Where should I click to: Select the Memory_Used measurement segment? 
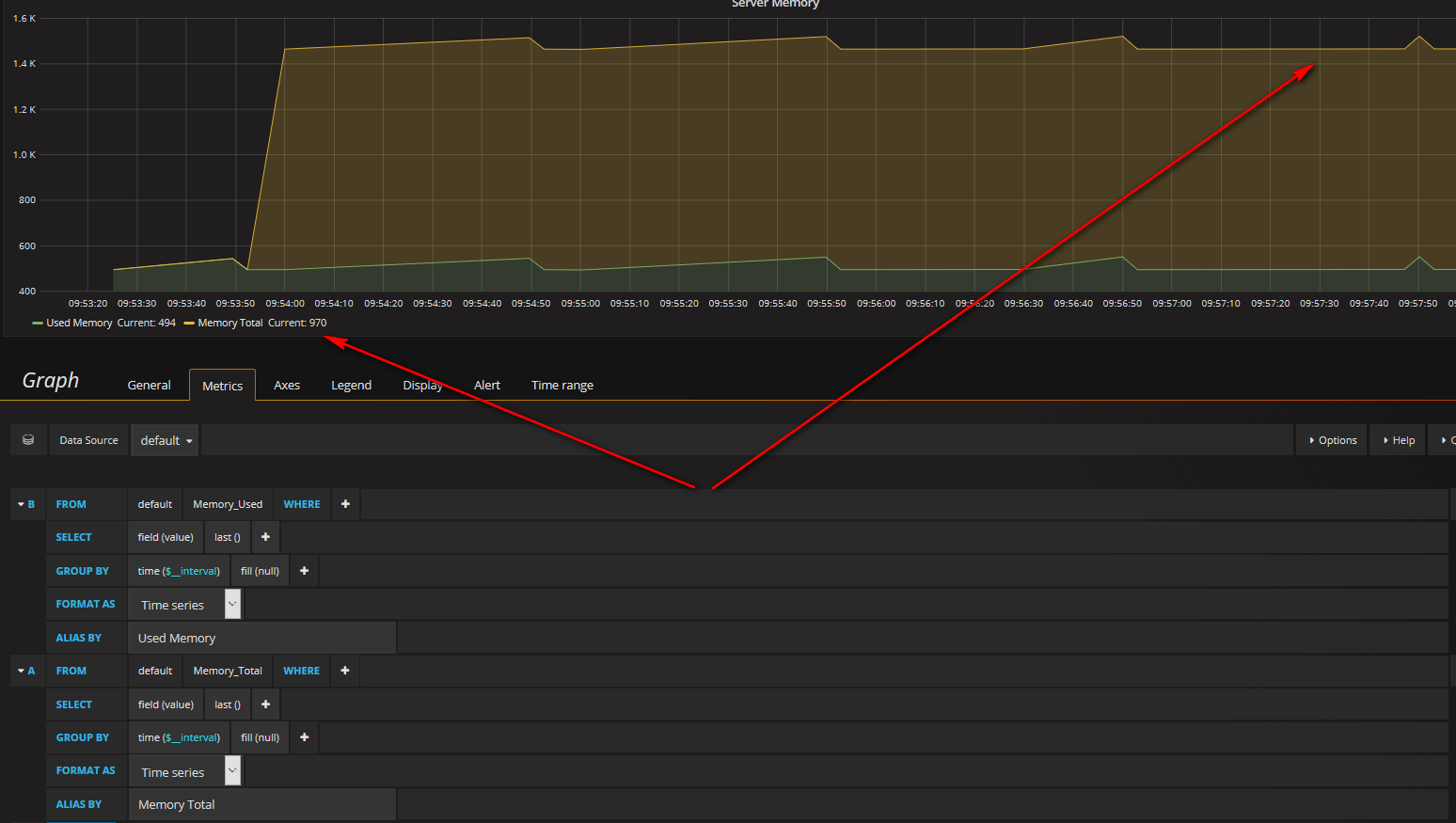(x=228, y=504)
